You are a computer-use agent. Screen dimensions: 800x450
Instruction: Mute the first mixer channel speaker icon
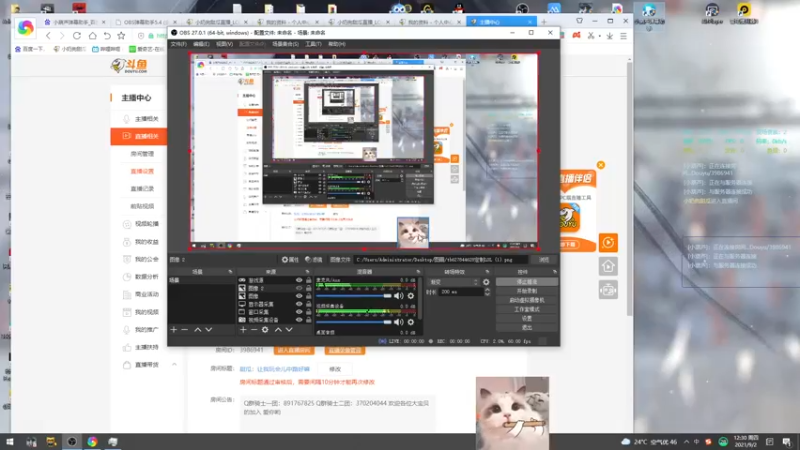click(x=398, y=295)
